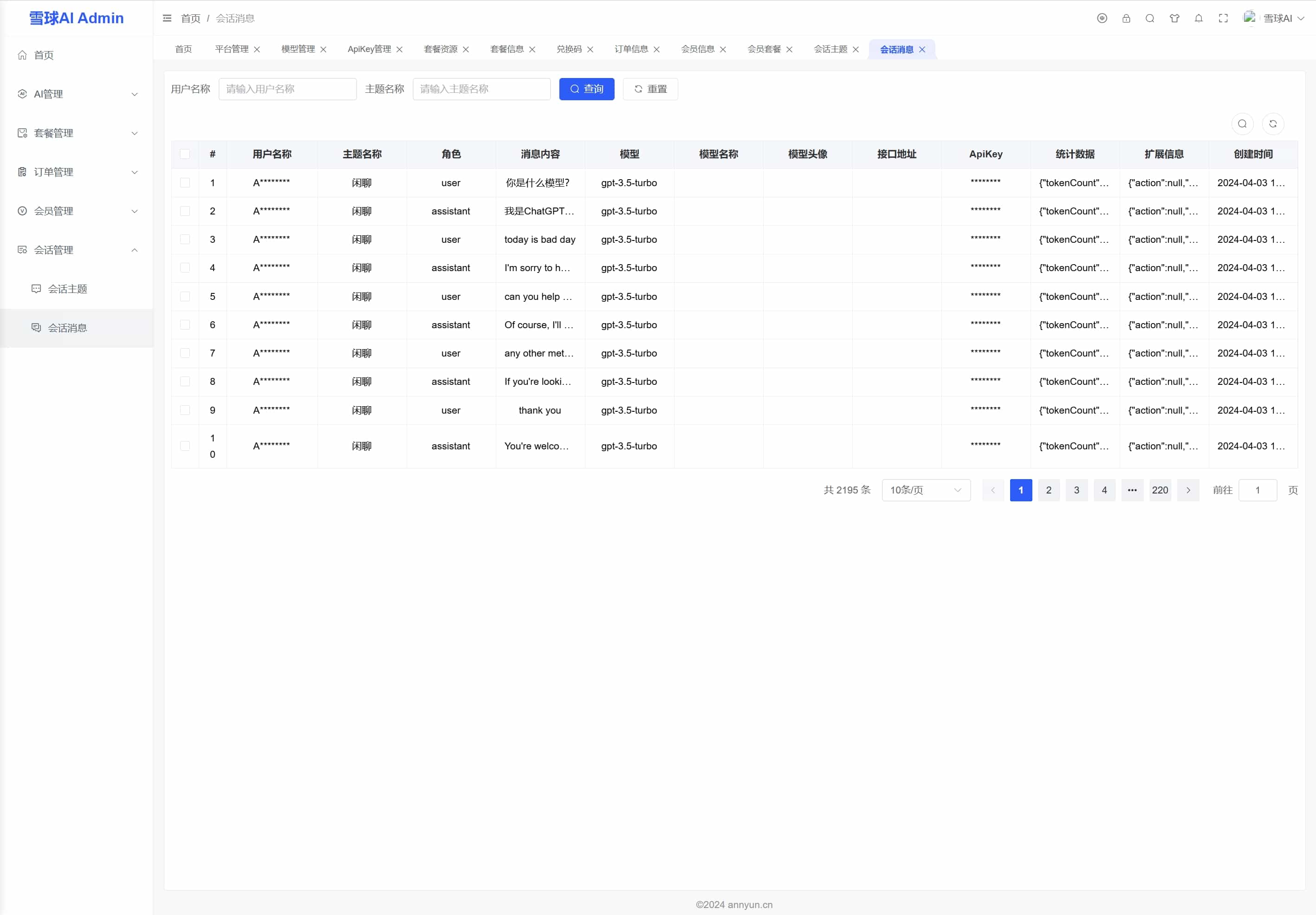Open 会话主题 in the sidebar
The height and width of the screenshot is (915, 1316).
(x=67, y=289)
